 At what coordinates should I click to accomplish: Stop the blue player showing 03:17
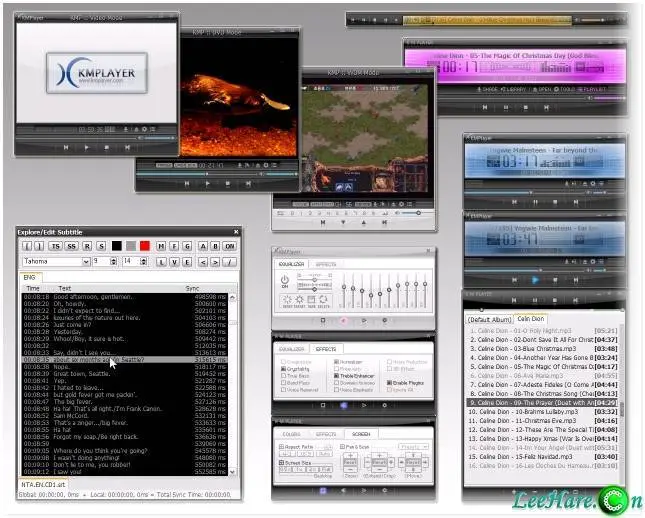point(555,202)
